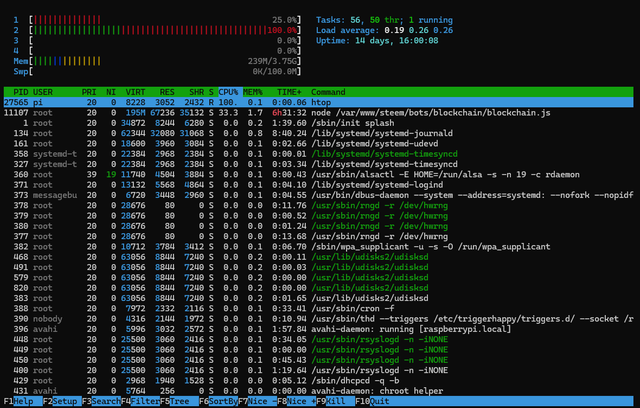The width and height of the screenshot is (640, 408).
Task: Select the rngd row with PID 379
Action: [x=318, y=215]
